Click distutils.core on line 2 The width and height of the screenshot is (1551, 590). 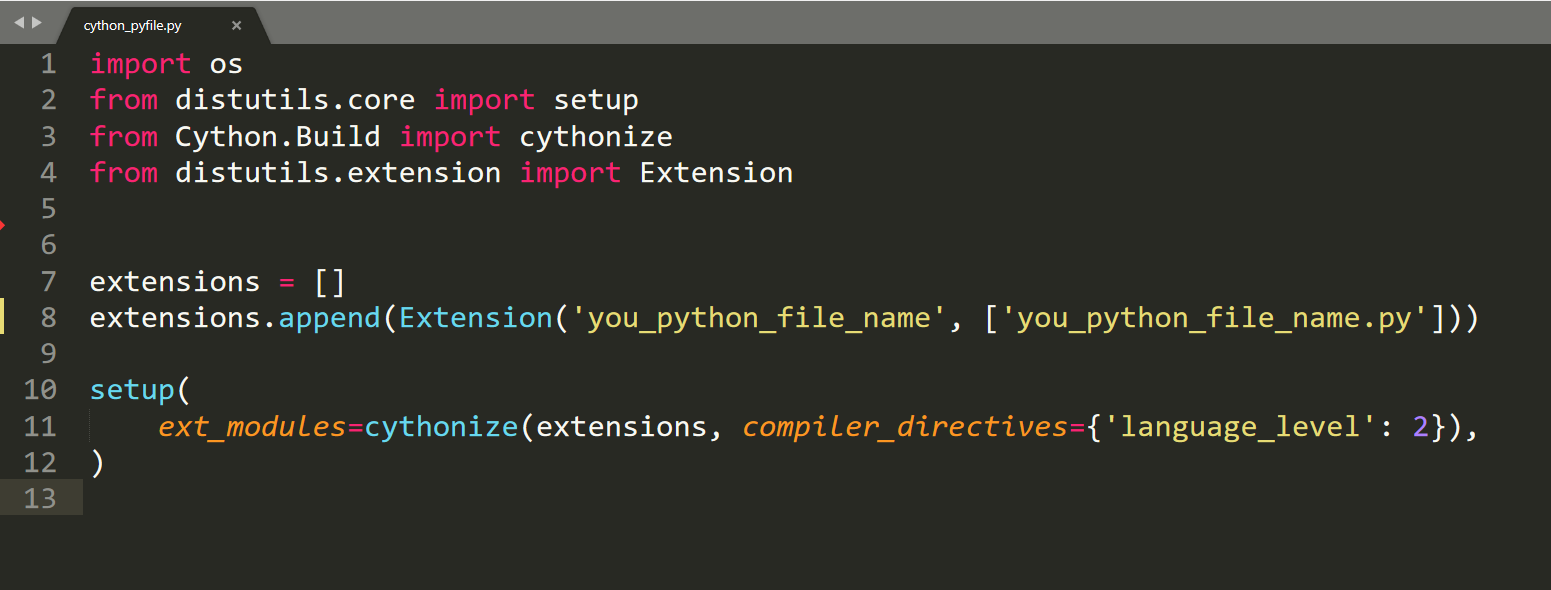[295, 100]
